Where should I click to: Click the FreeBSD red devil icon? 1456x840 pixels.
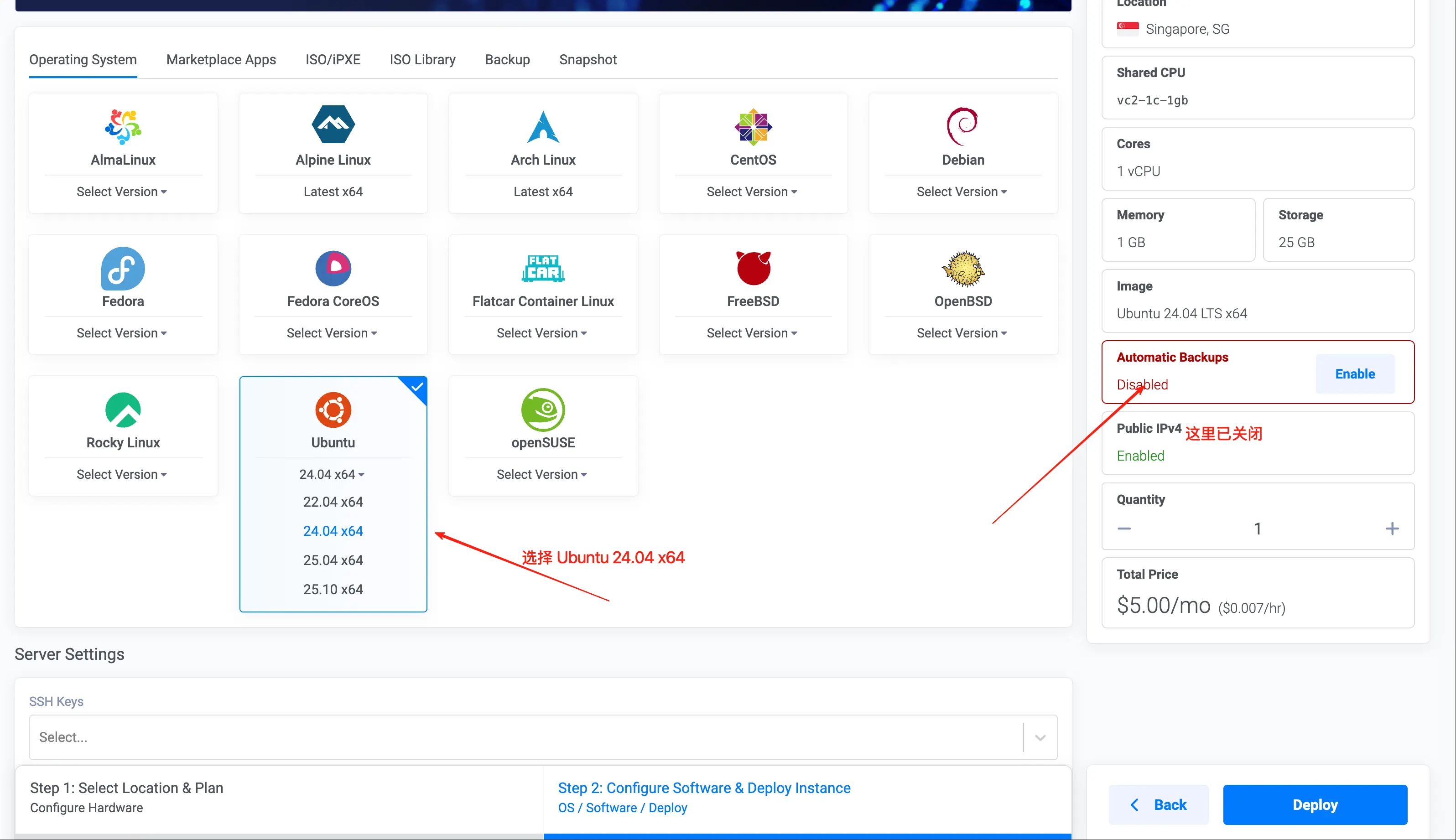pos(753,268)
